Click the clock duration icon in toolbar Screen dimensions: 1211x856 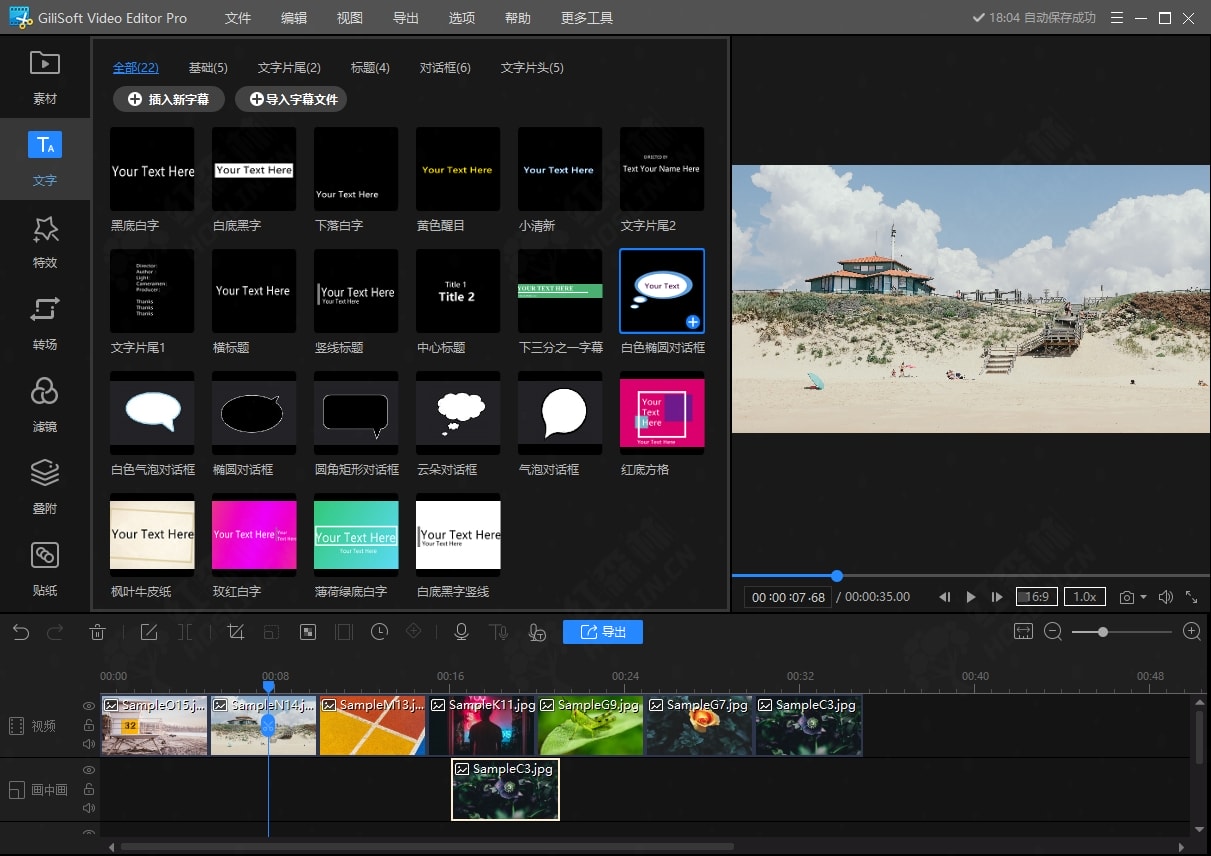click(x=379, y=632)
